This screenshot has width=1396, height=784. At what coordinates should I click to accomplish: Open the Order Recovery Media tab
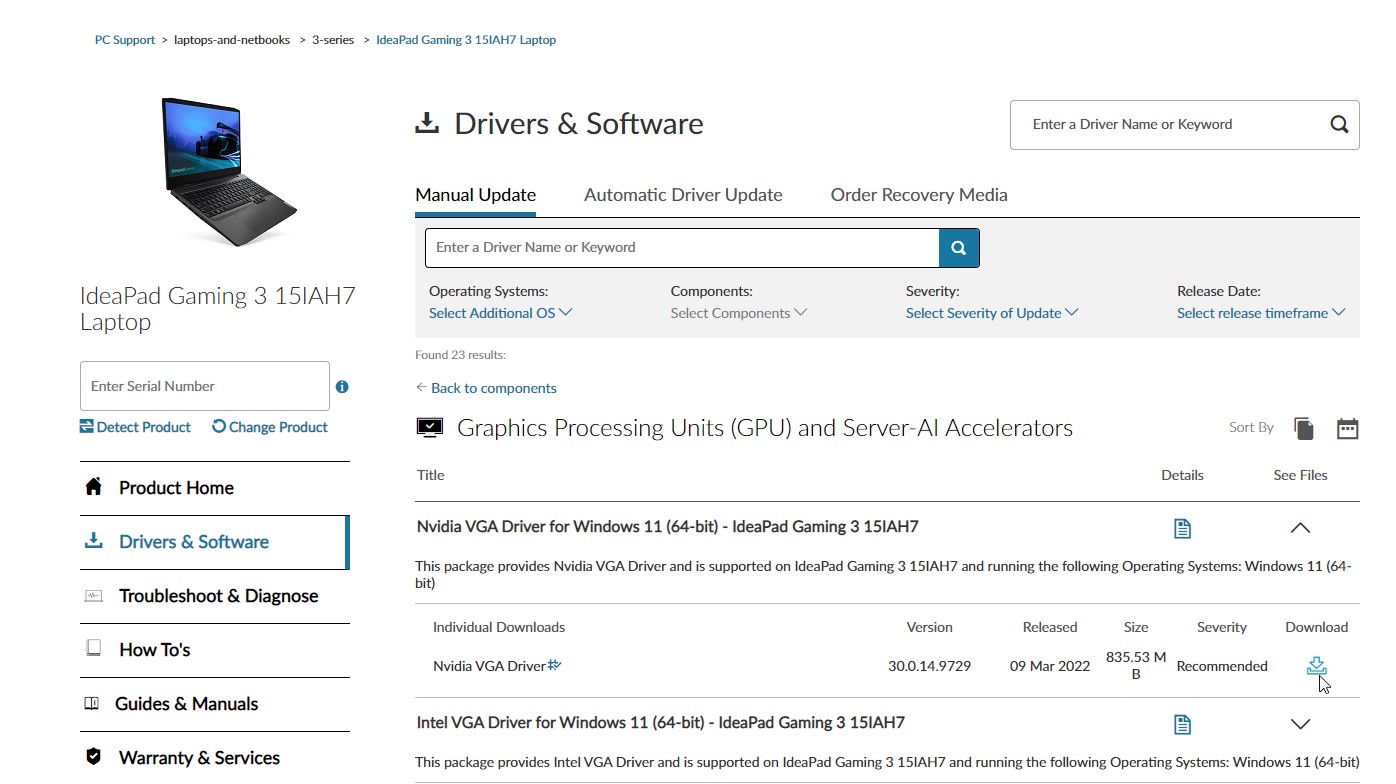pos(917,194)
